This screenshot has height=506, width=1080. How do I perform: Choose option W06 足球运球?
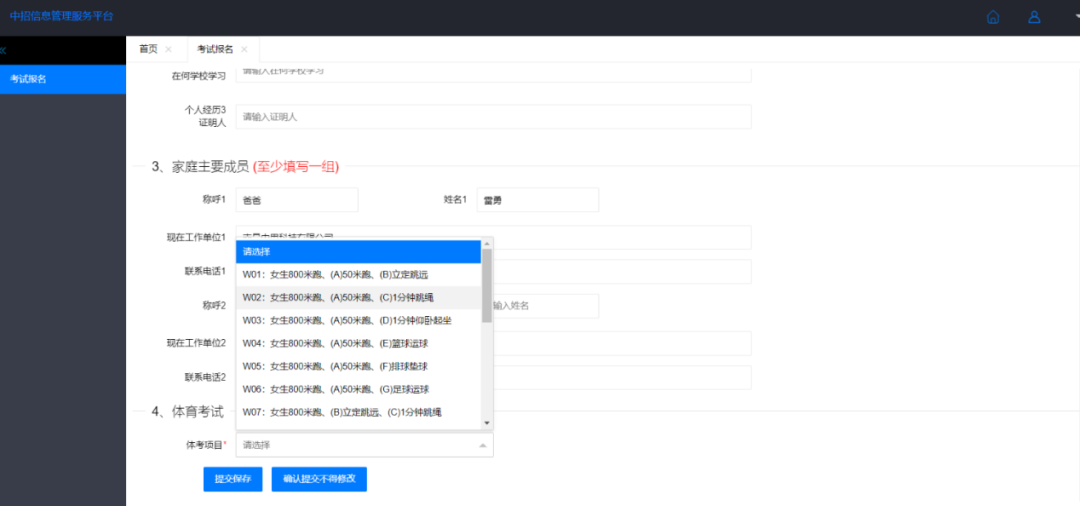(x=358, y=389)
